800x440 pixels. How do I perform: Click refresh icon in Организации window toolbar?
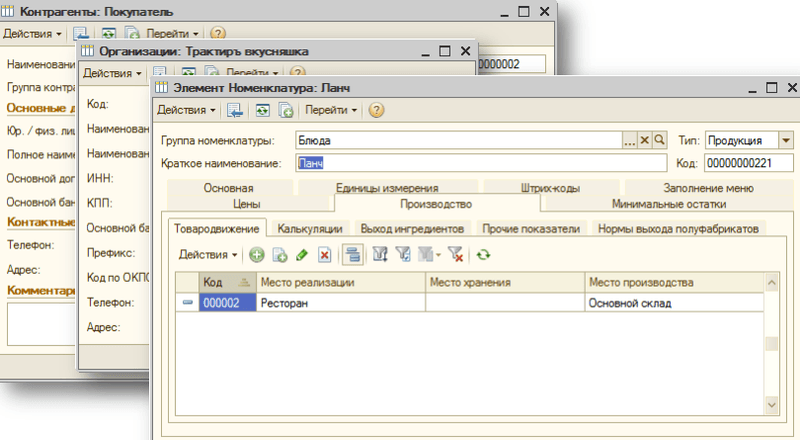pos(189,73)
